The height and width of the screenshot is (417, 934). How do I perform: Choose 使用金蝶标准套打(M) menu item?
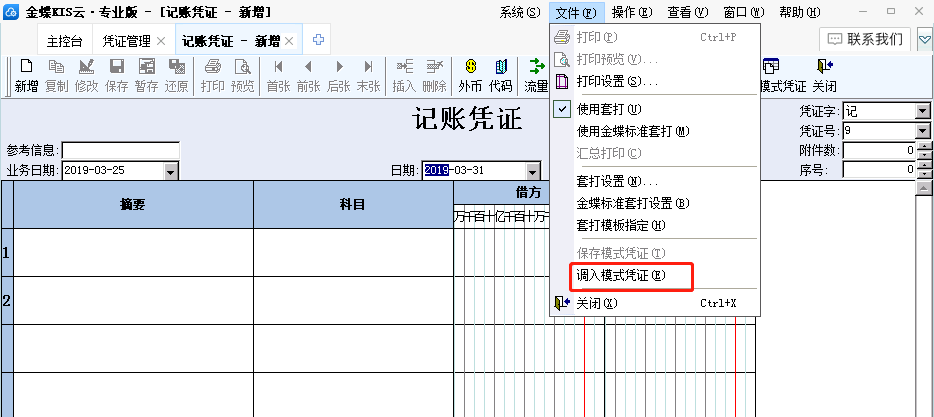pos(654,131)
